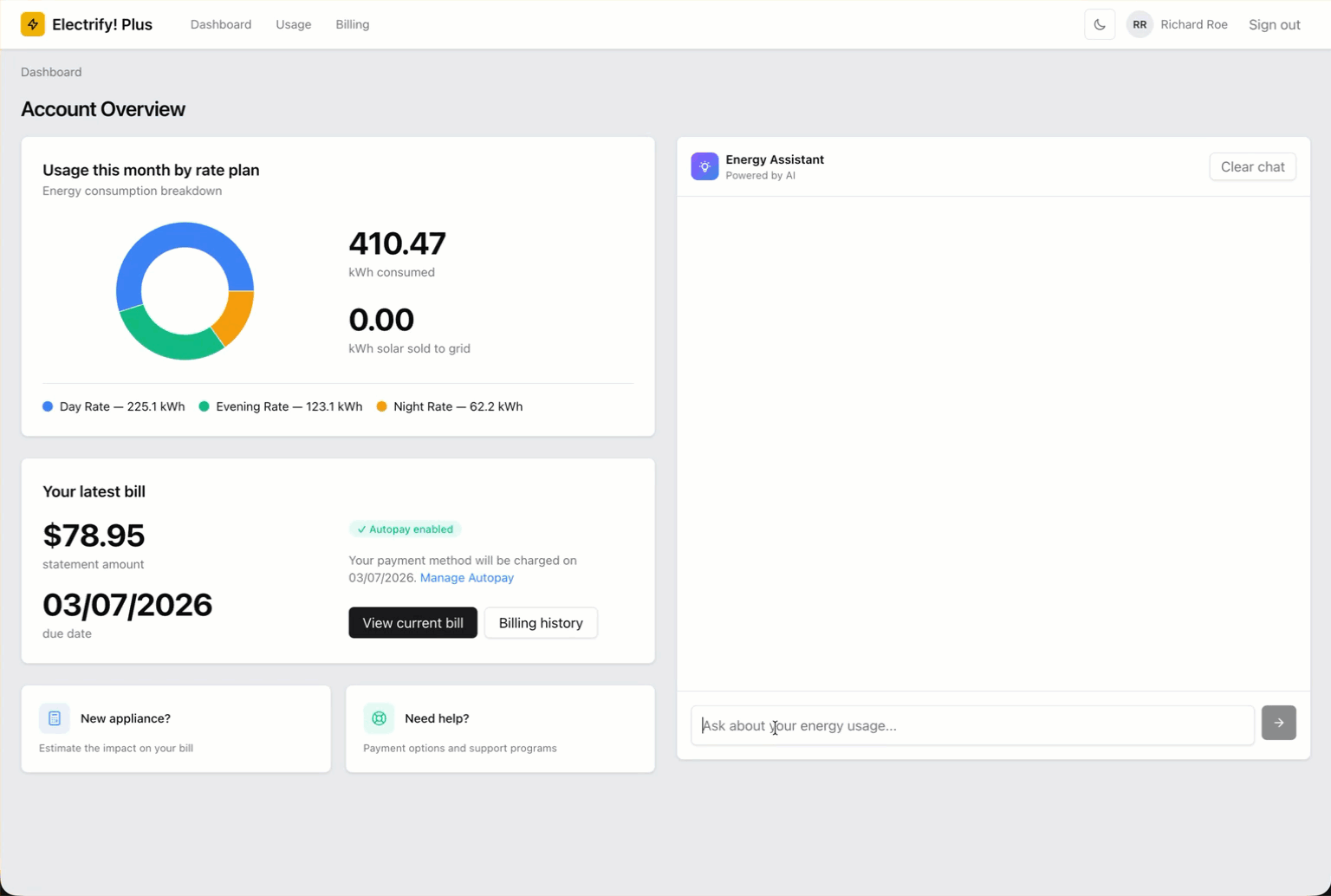Image resolution: width=1331 pixels, height=896 pixels.
Task: Open the Usage nav tab
Action: (293, 24)
